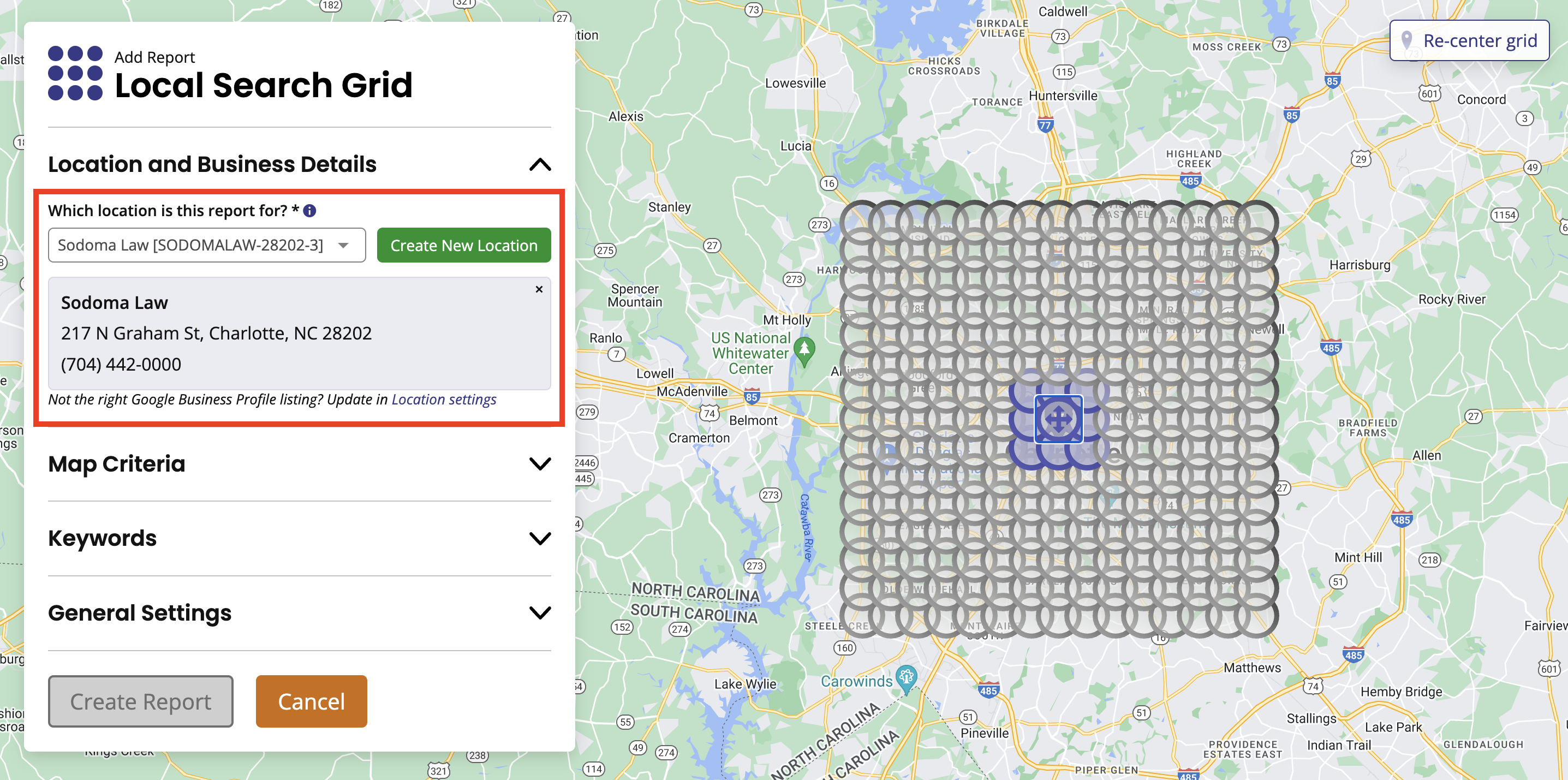Open the Location settings link
Image resolution: width=1568 pixels, height=780 pixels.
444,400
